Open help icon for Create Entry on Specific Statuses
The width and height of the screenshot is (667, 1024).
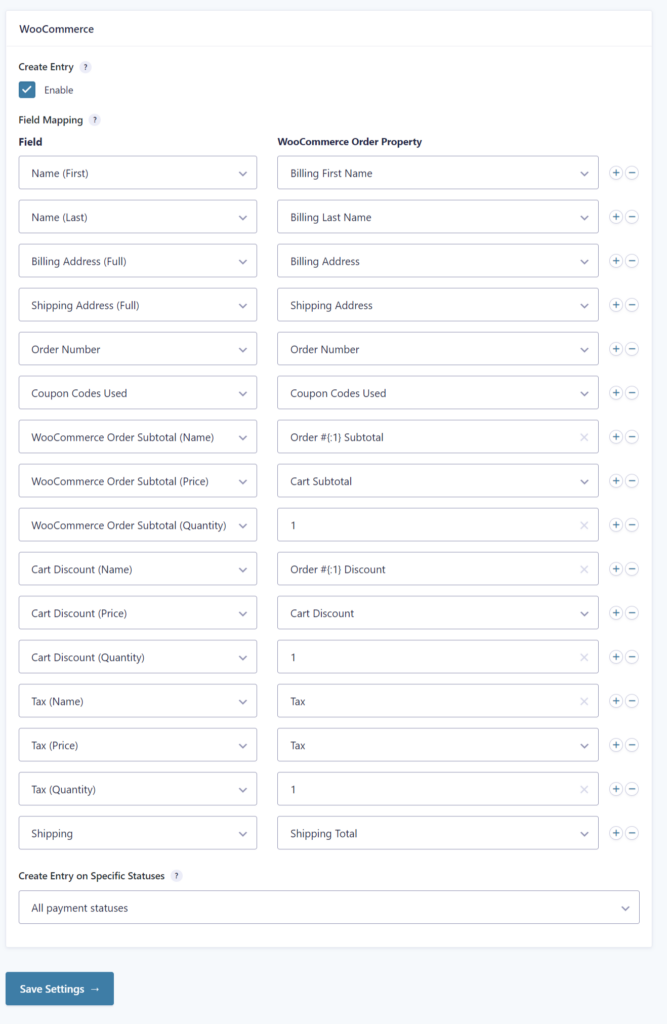(x=176, y=875)
